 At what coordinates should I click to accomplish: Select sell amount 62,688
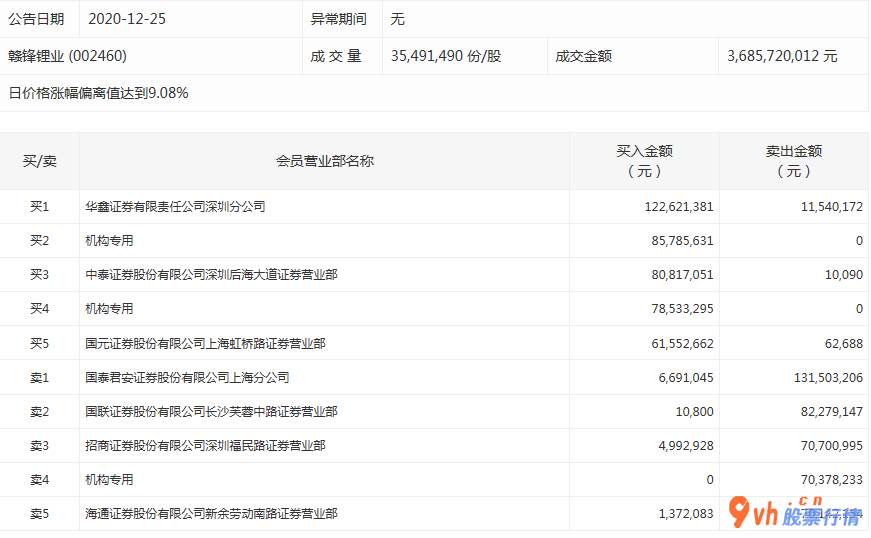tap(844, 344)
